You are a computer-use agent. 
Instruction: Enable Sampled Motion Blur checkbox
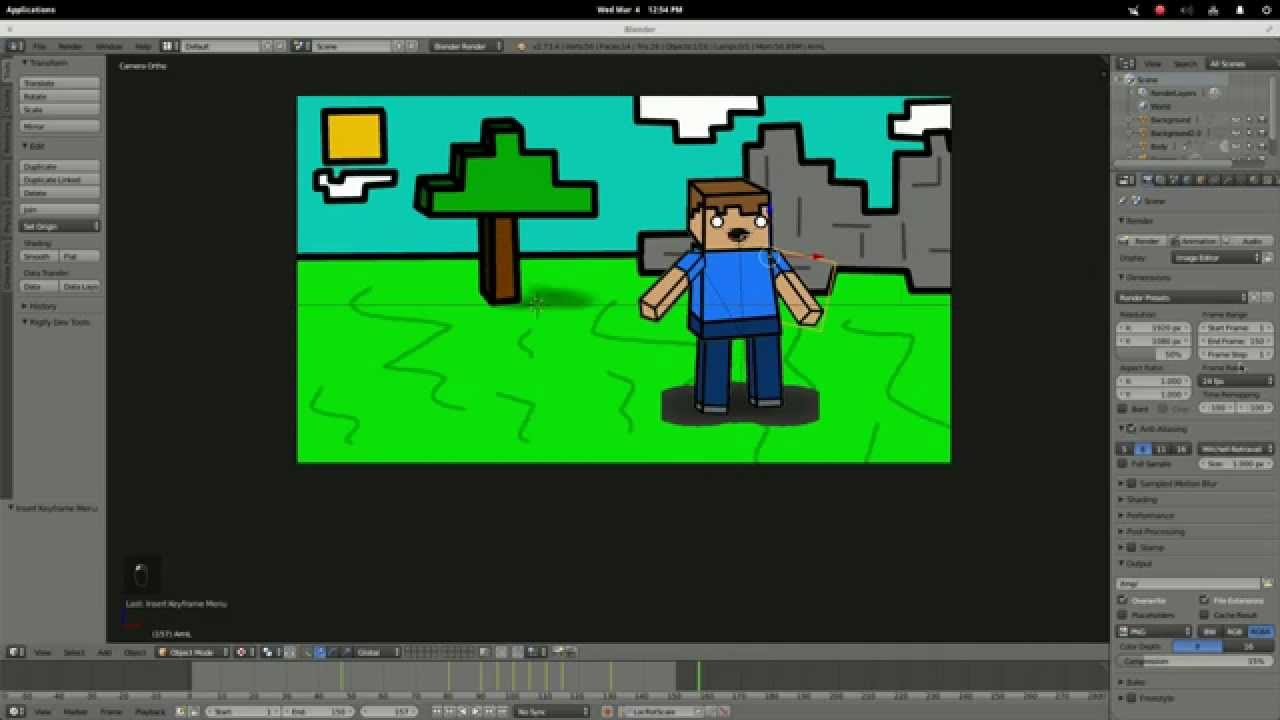pos(1132,483)
